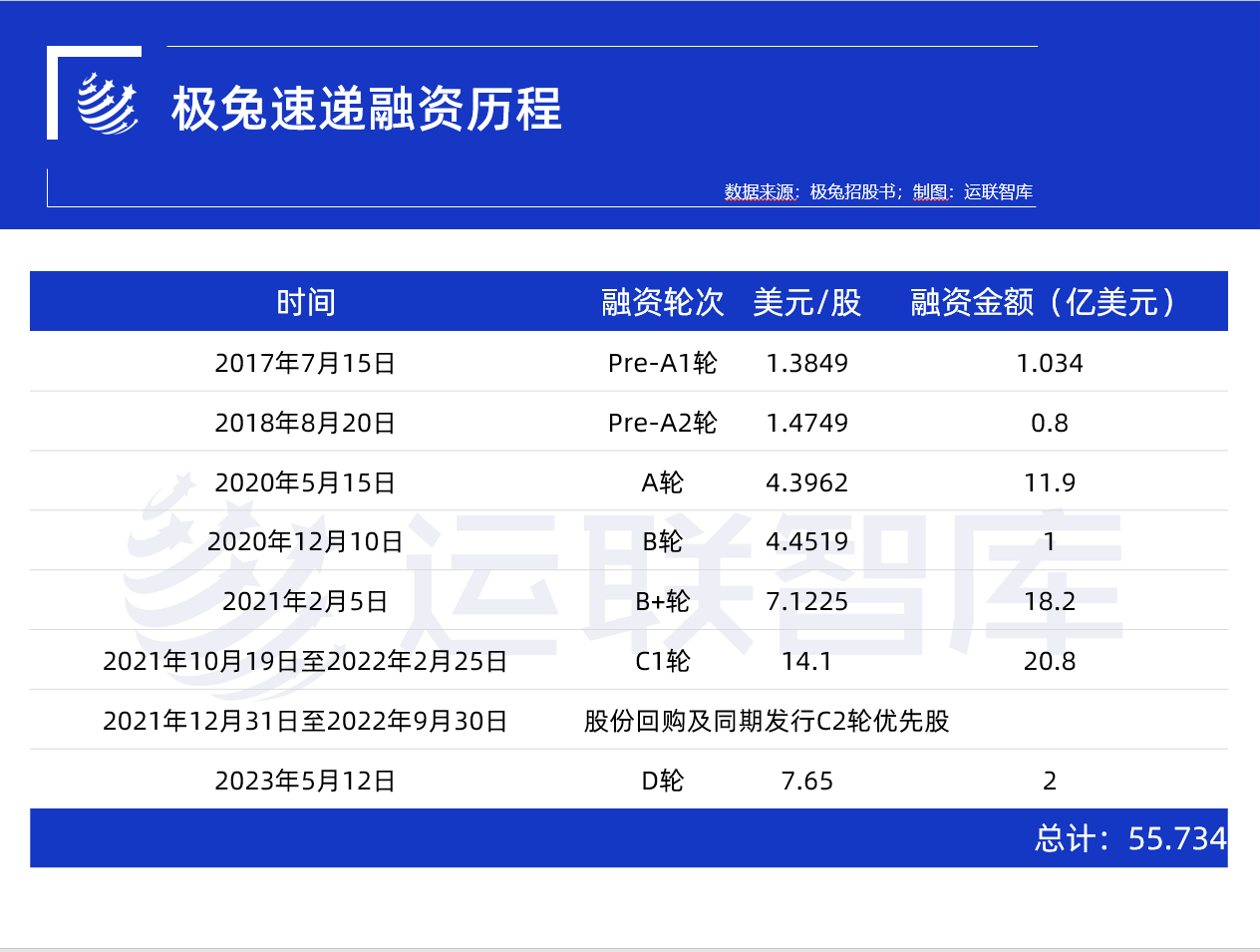Click the credit text 制图

929,191
